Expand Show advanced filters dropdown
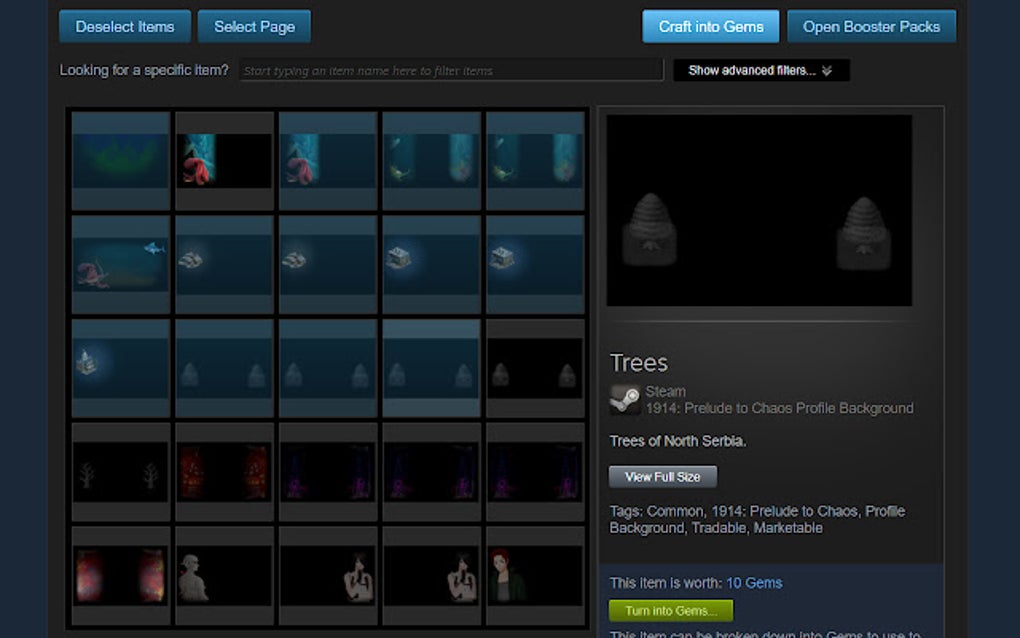1020x638 pixels. point(761,70)
